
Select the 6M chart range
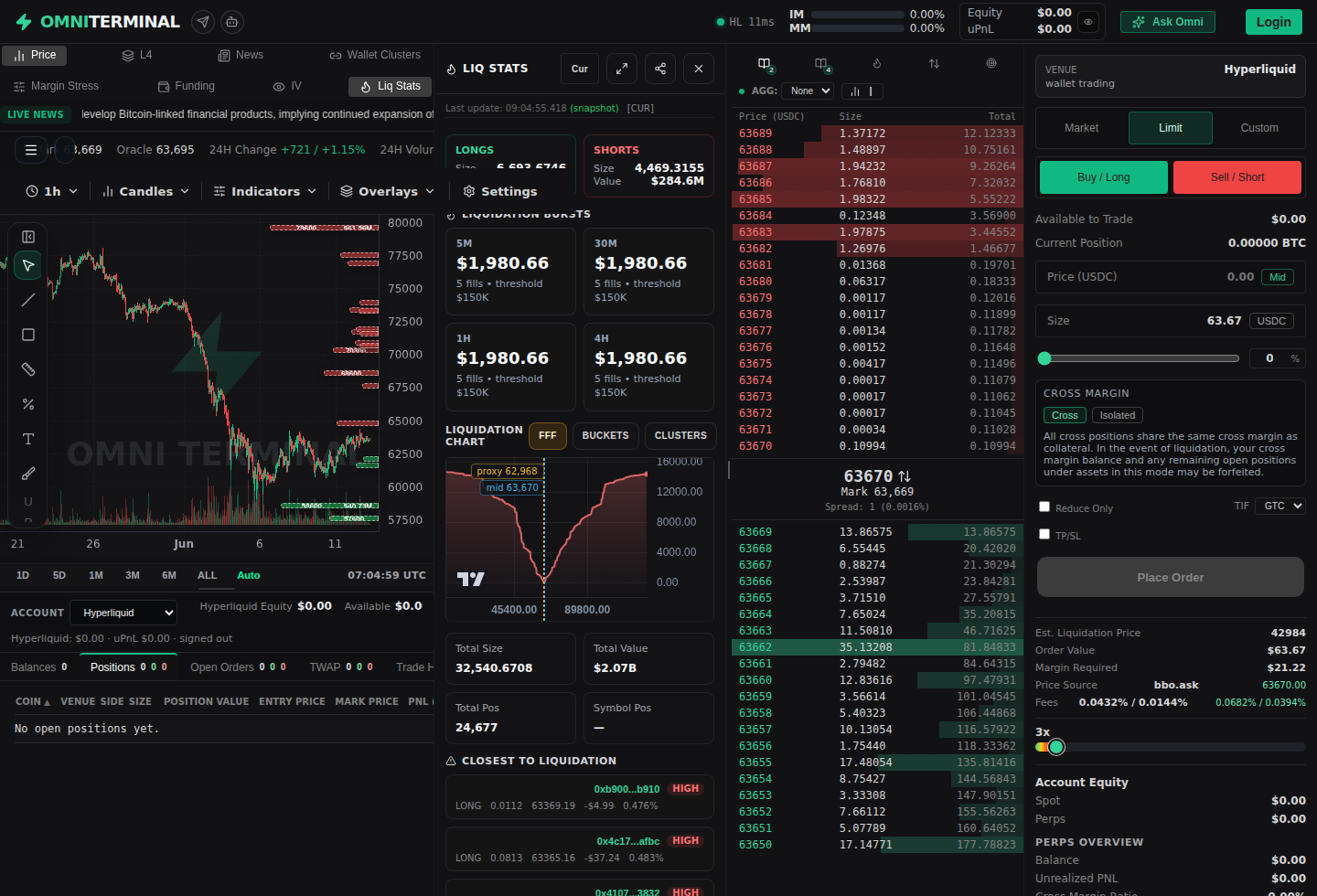coord(169,575)
